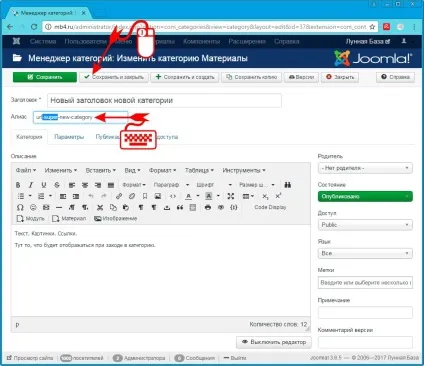Open Доступ dropdown showing Public
The image size is (424, 366).
[365, 225]
